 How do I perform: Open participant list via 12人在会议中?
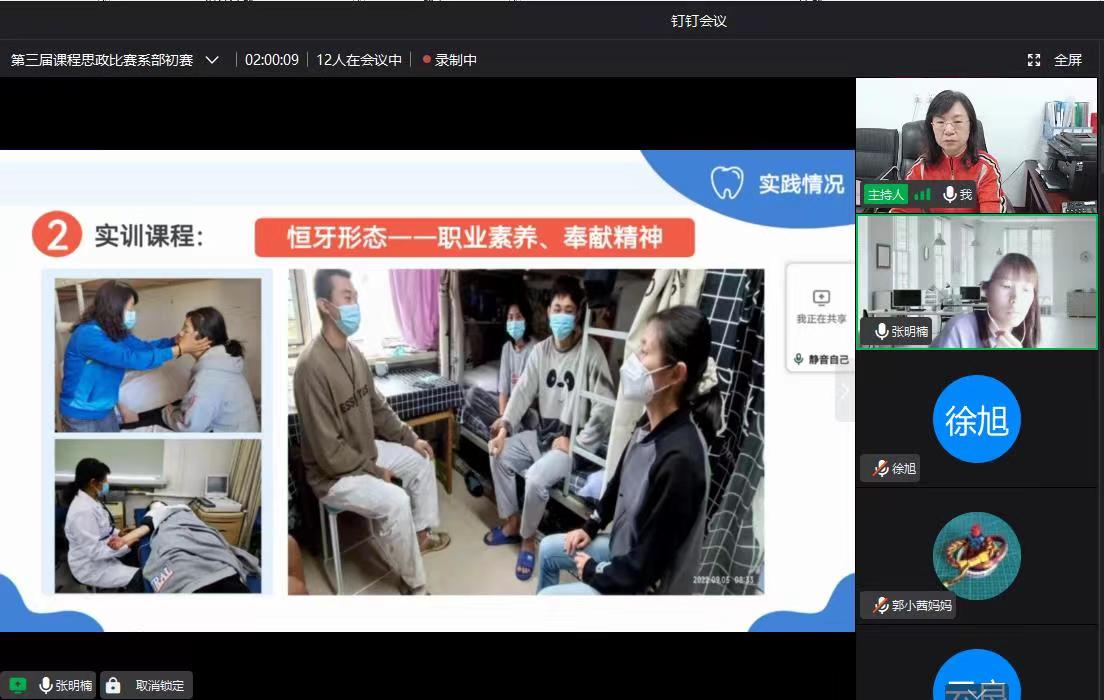click(x=359, y=60)
